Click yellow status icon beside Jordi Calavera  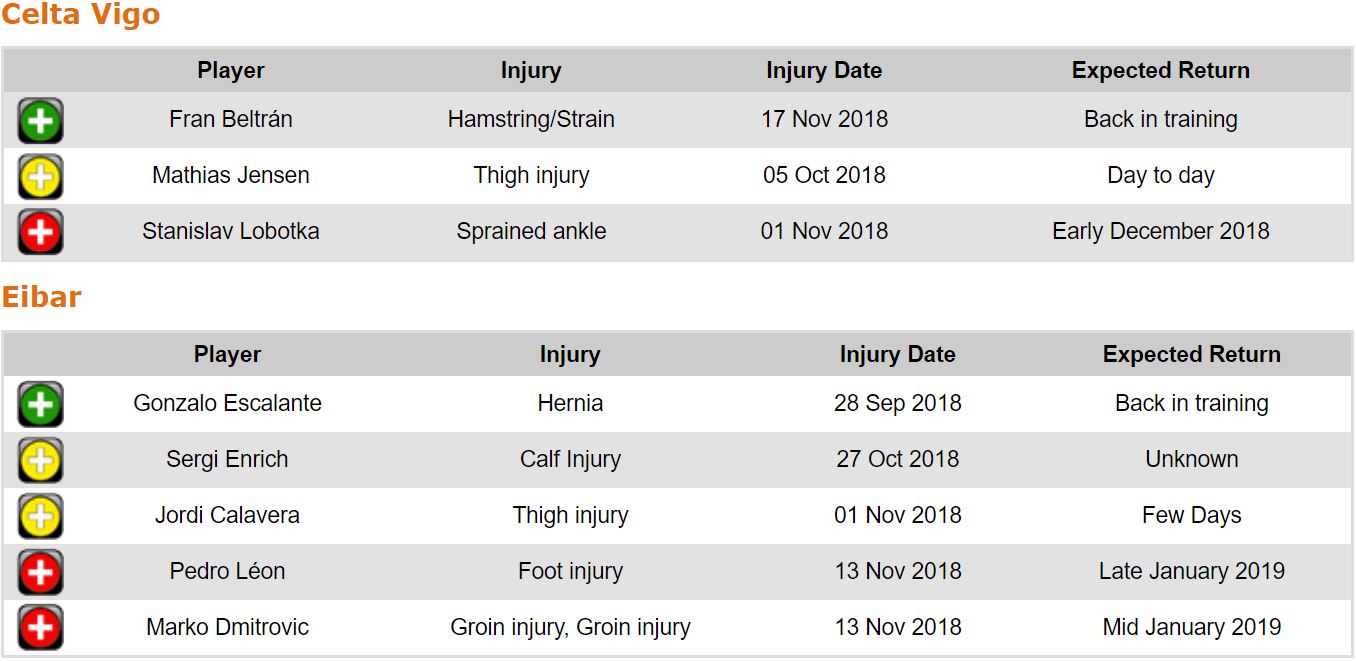[40, 517]
